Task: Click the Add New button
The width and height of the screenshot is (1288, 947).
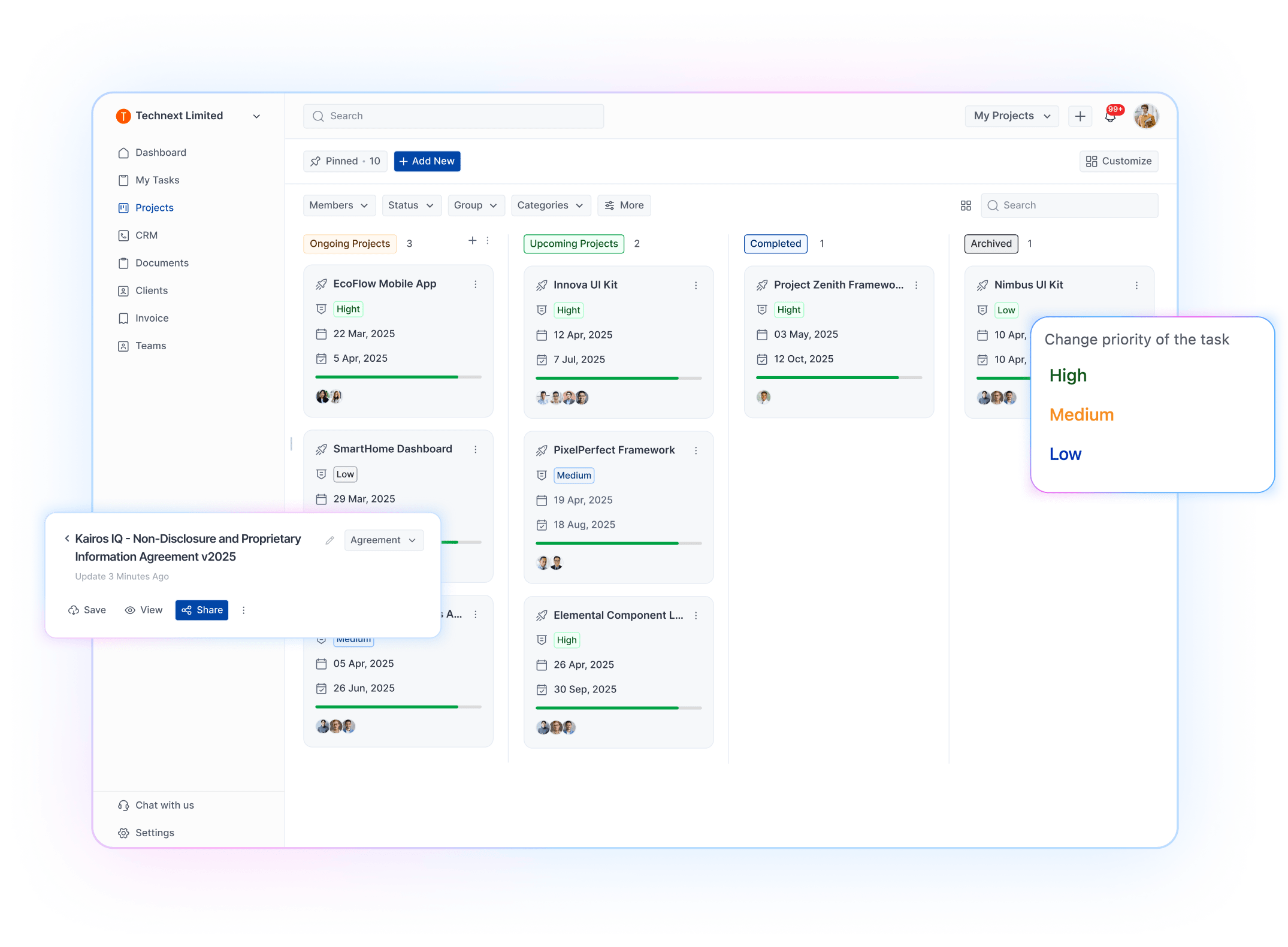Action: pyautogui.click(x=427, y=161)
